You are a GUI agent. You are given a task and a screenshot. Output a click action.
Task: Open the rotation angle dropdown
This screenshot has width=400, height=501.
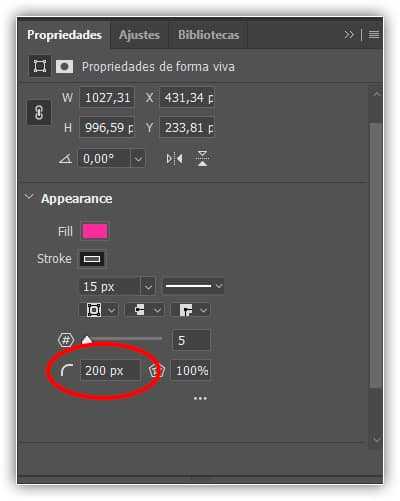138,159
